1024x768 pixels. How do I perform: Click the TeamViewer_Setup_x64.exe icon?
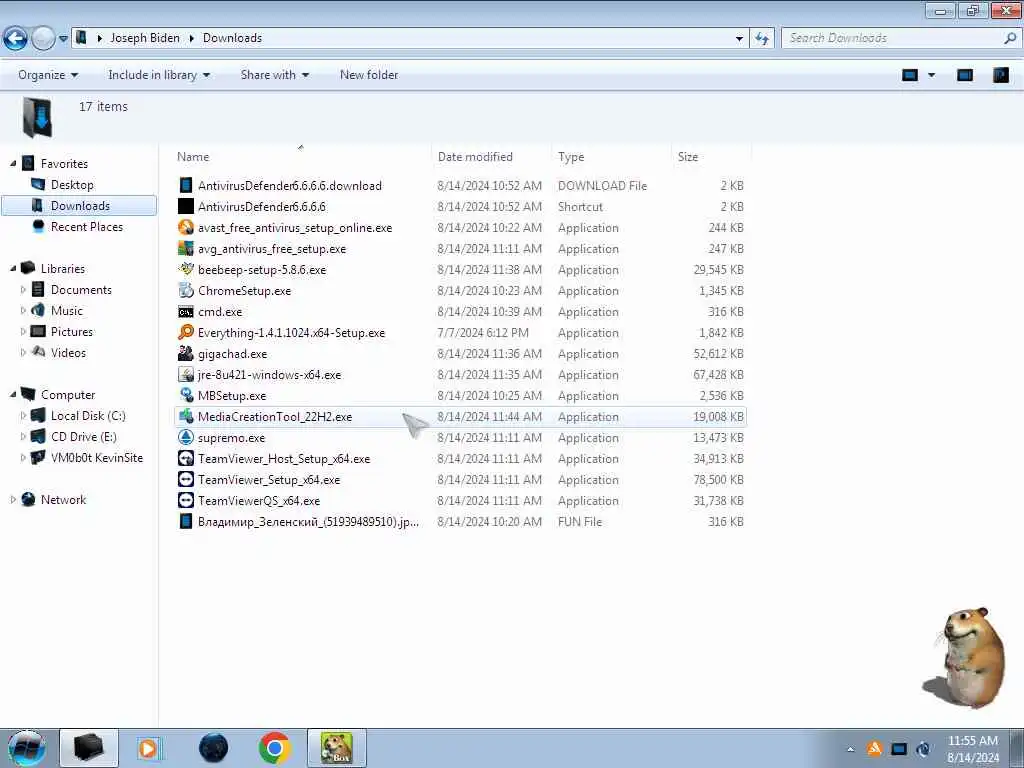click(186, 479)
